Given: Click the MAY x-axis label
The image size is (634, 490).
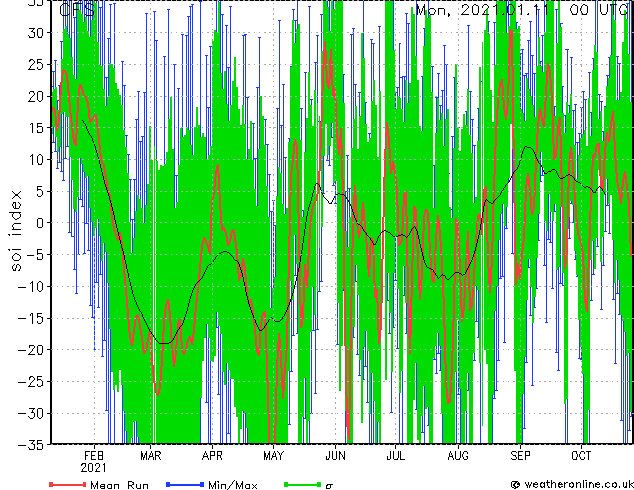Looking at the screenshot, I should click(x=274, y=456).
